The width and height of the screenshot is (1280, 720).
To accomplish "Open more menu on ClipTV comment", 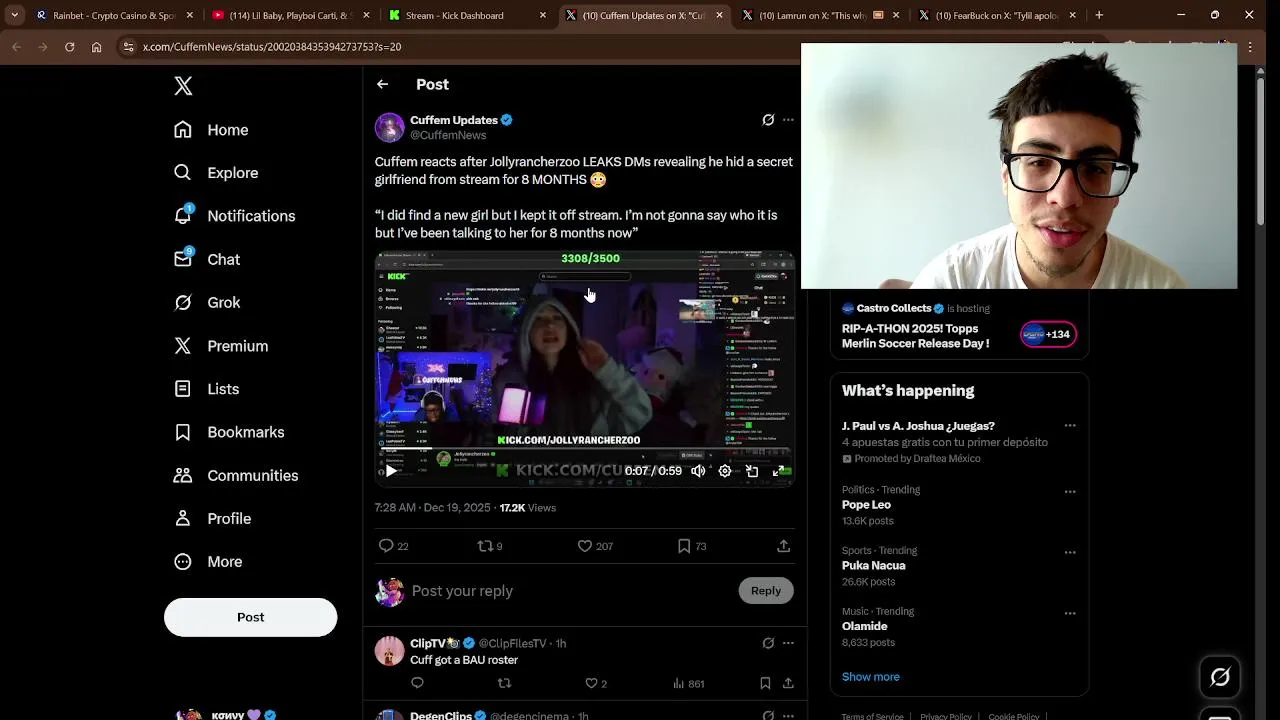I will pos(788,643).
